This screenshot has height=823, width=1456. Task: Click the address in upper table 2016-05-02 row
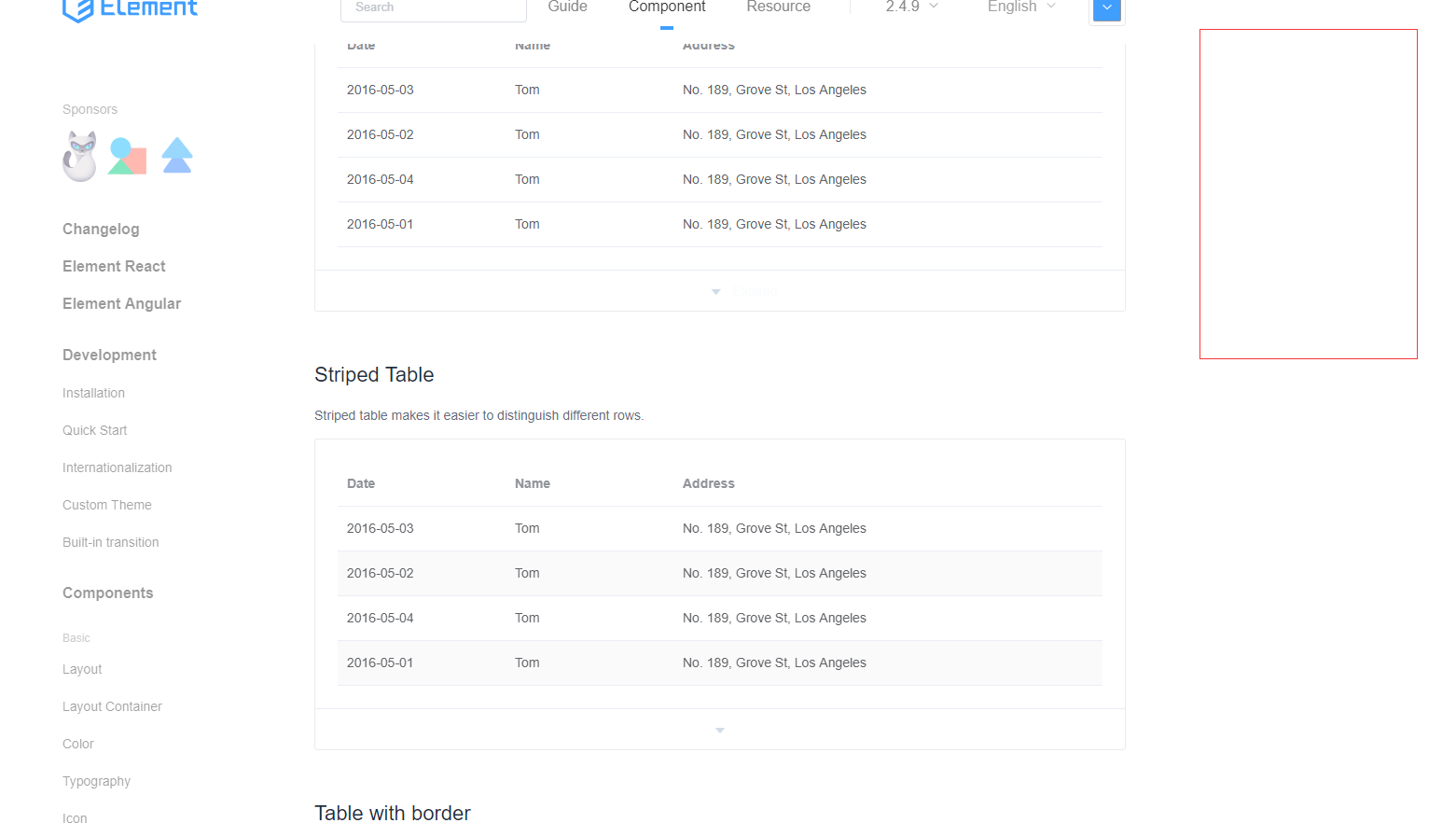pyautogui.click(x=774, y=134)
